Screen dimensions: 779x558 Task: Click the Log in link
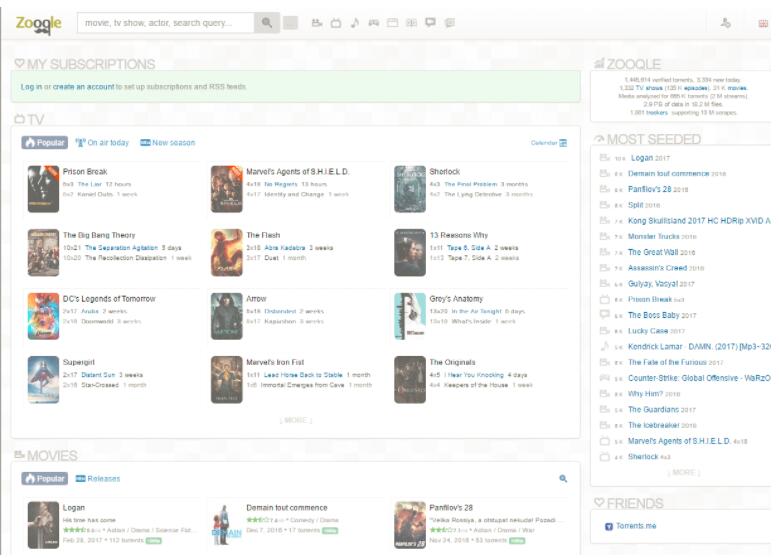pos(31,86)
